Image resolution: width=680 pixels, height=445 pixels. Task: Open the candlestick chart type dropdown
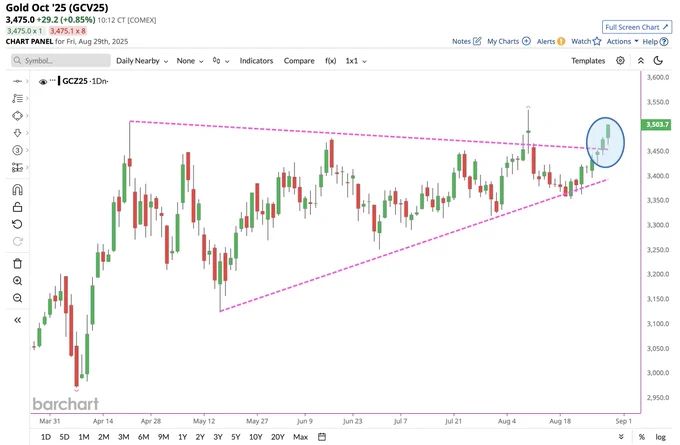221,61
